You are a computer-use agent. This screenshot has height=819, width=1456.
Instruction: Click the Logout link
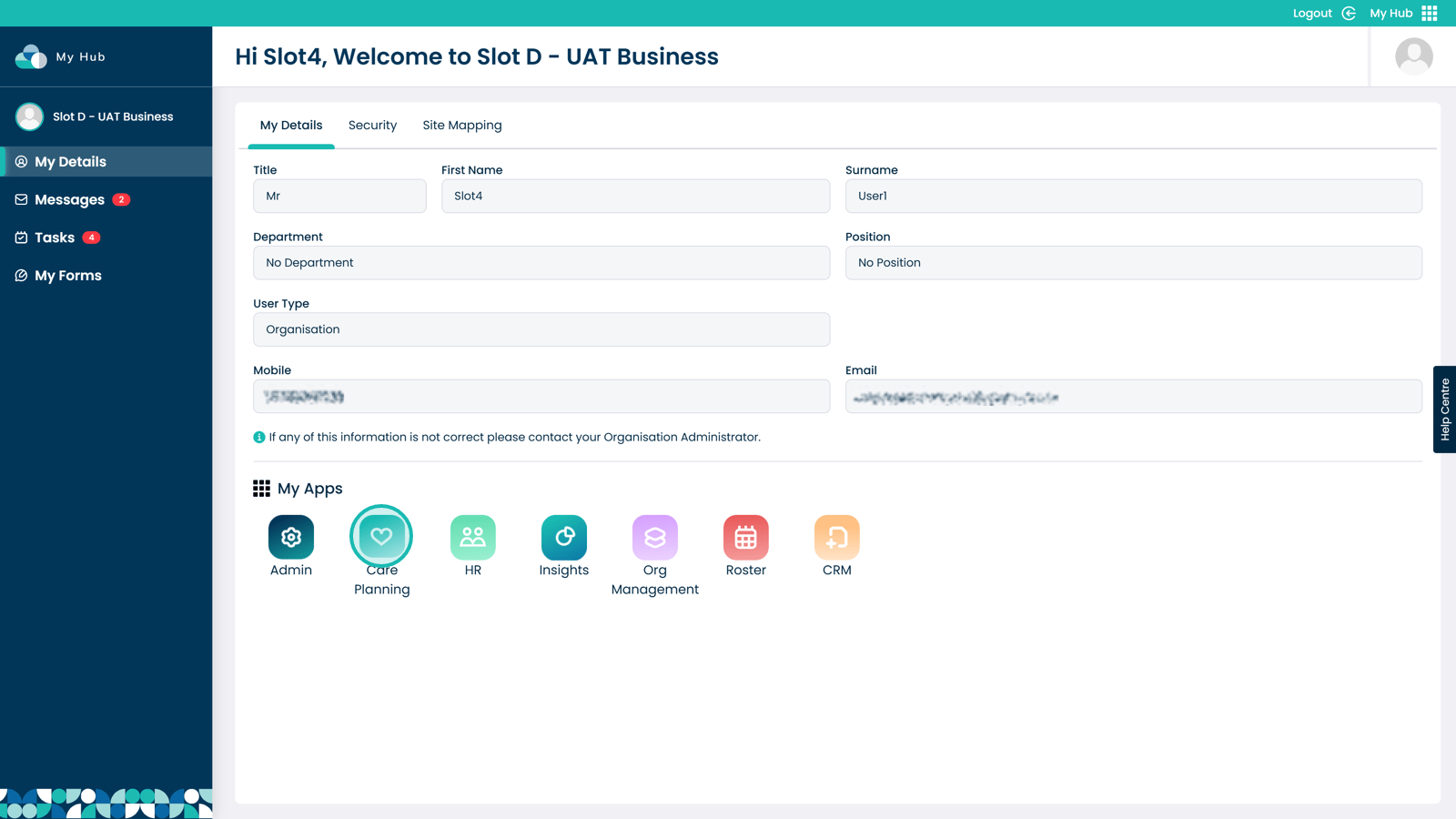pyautogui.click(x=1312, y=13)
